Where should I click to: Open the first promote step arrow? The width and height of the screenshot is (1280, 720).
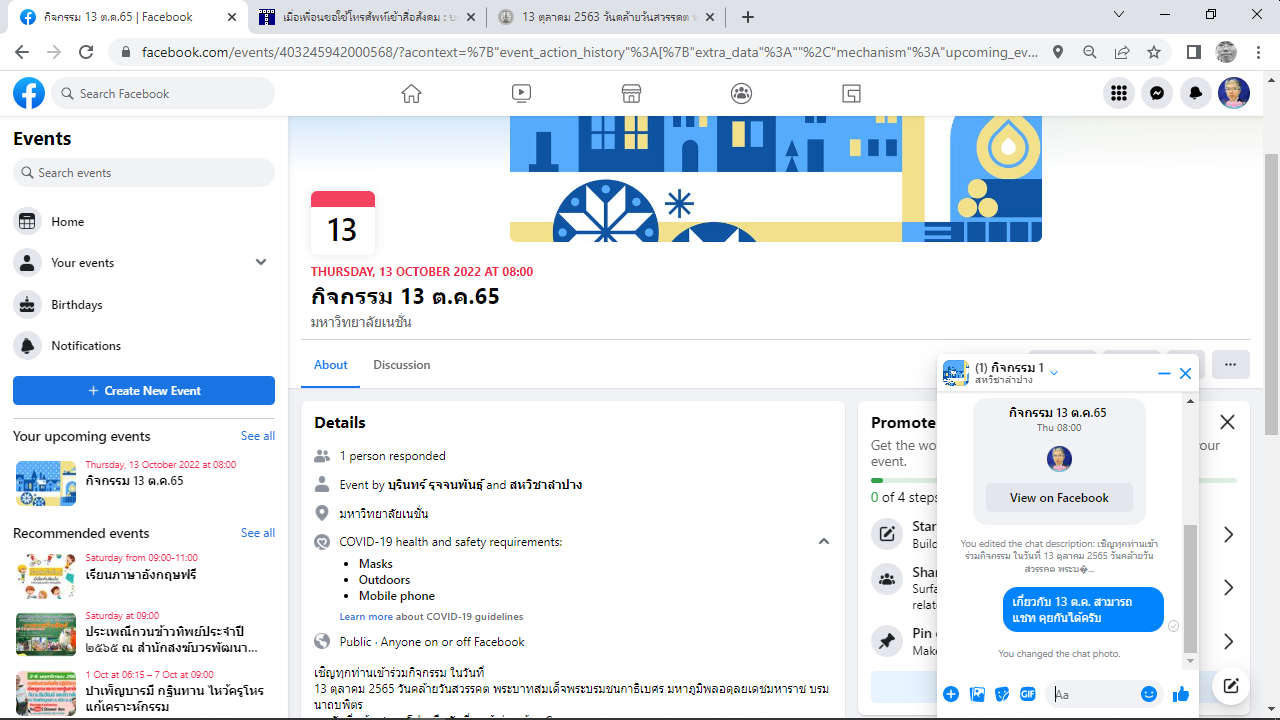pos(1228,535)
